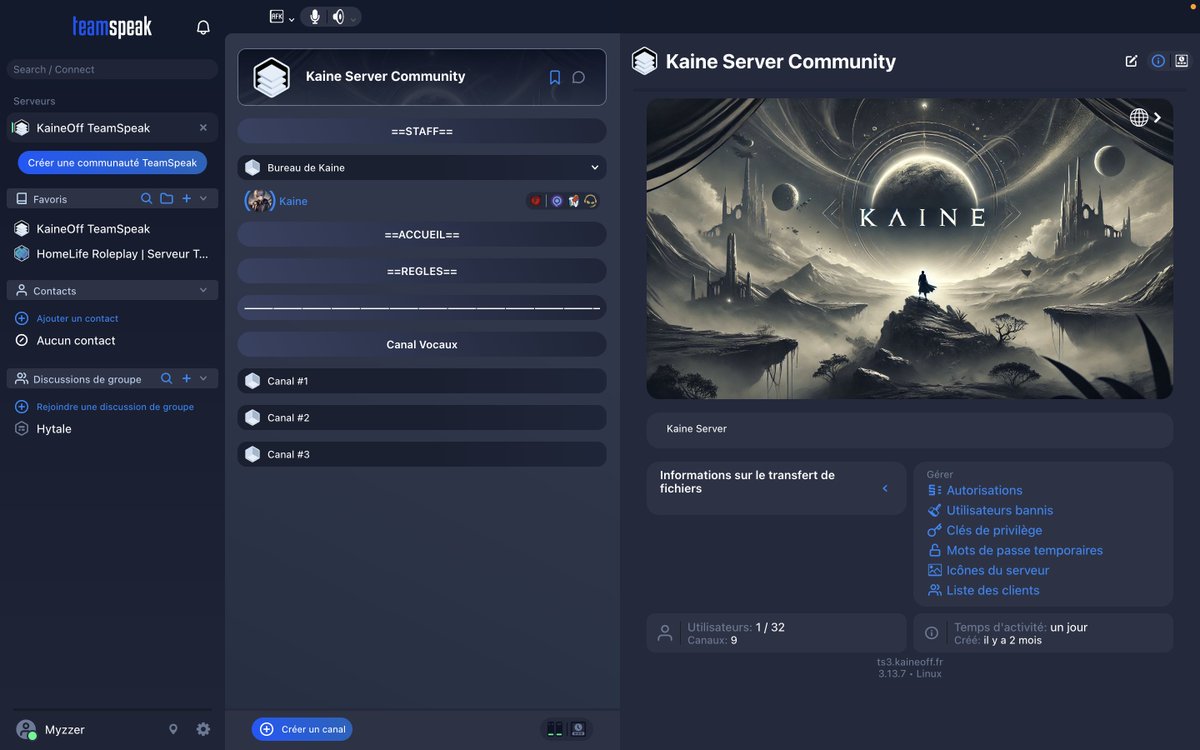Collapse the Contacts section
The width and height of the screenshot is (1200, 750).
203,291
